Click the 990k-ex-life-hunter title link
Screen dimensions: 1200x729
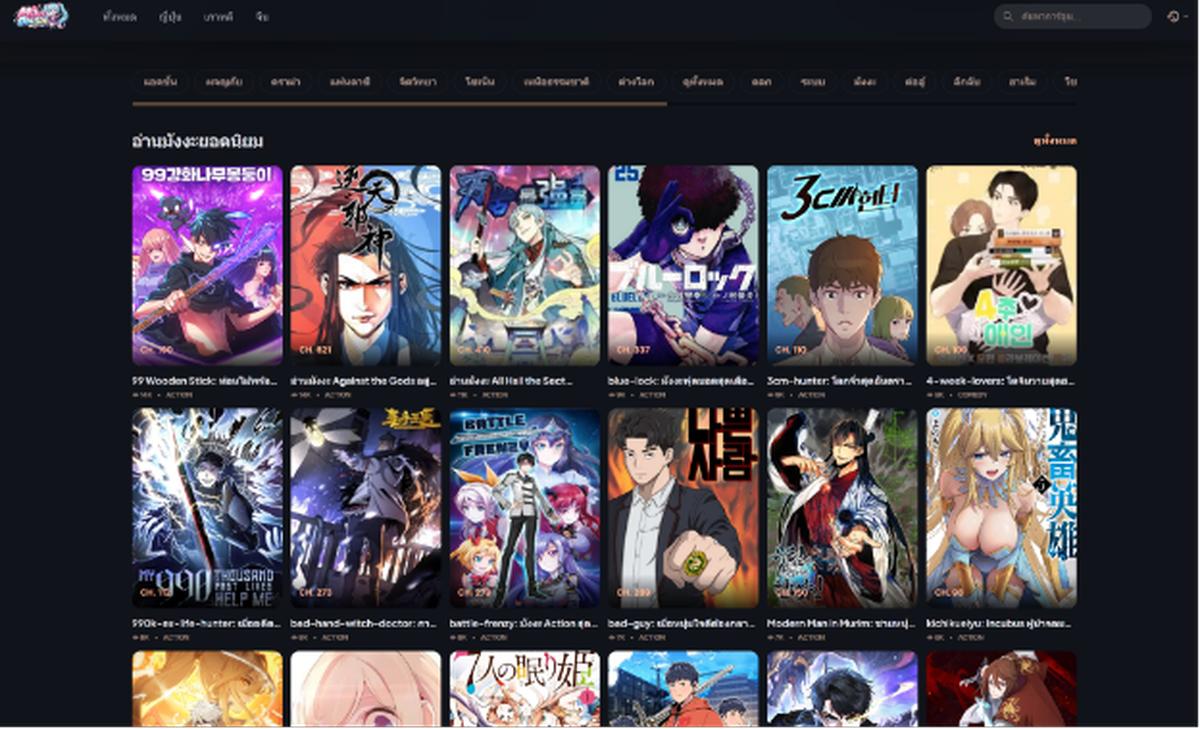pos(207,623)
